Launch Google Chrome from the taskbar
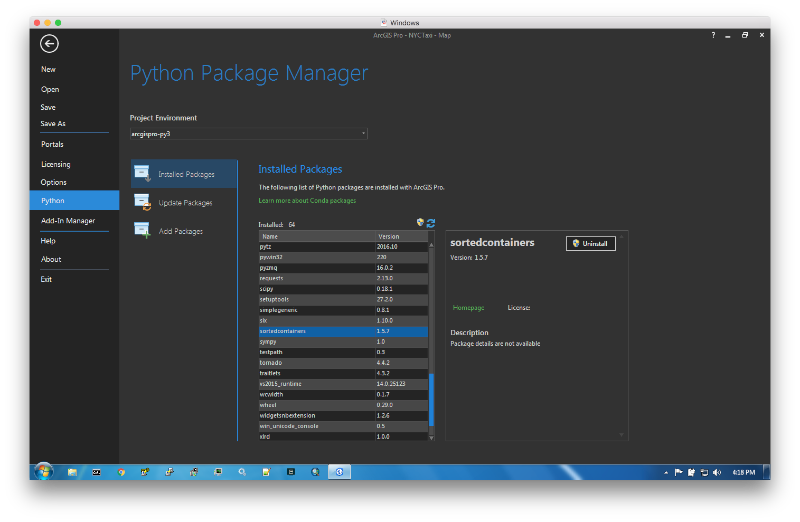This screenshot has height=522, width=800. 121,472
